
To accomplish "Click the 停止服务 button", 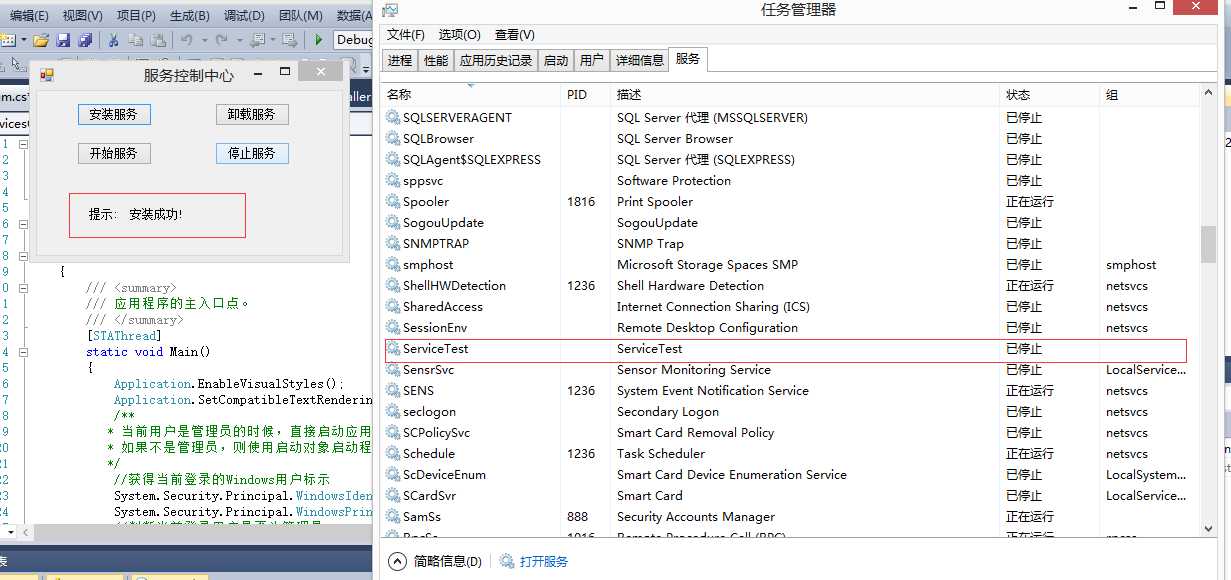I will point(252,153).
